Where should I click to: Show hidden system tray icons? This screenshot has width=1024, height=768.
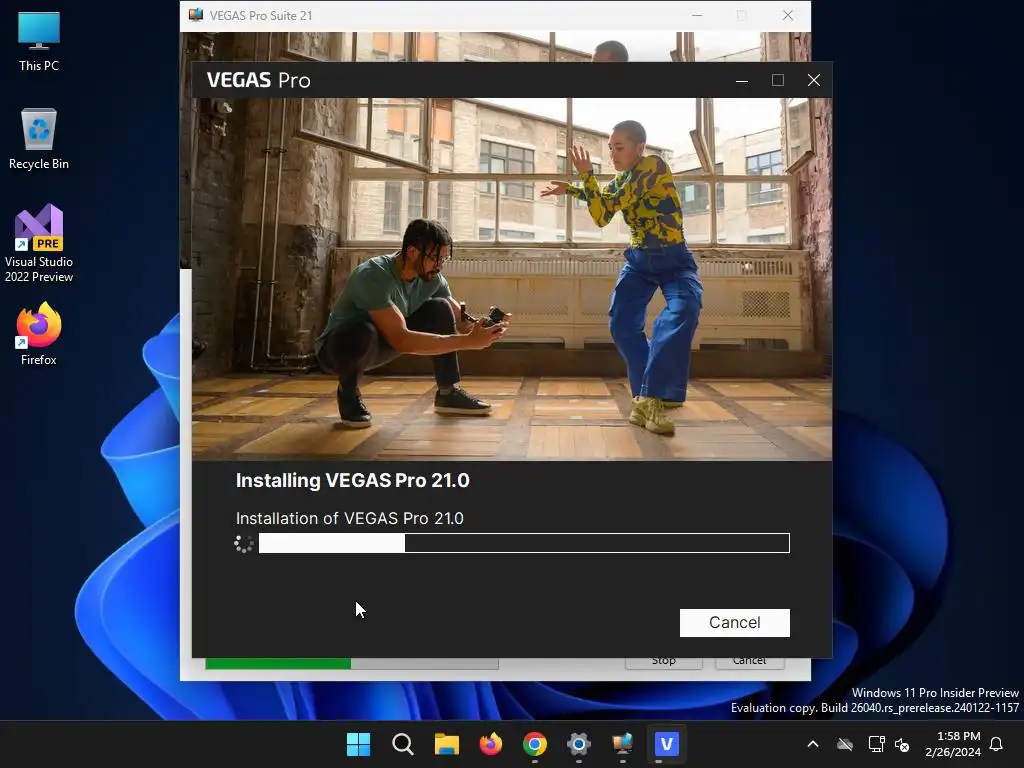coord(812,744)
